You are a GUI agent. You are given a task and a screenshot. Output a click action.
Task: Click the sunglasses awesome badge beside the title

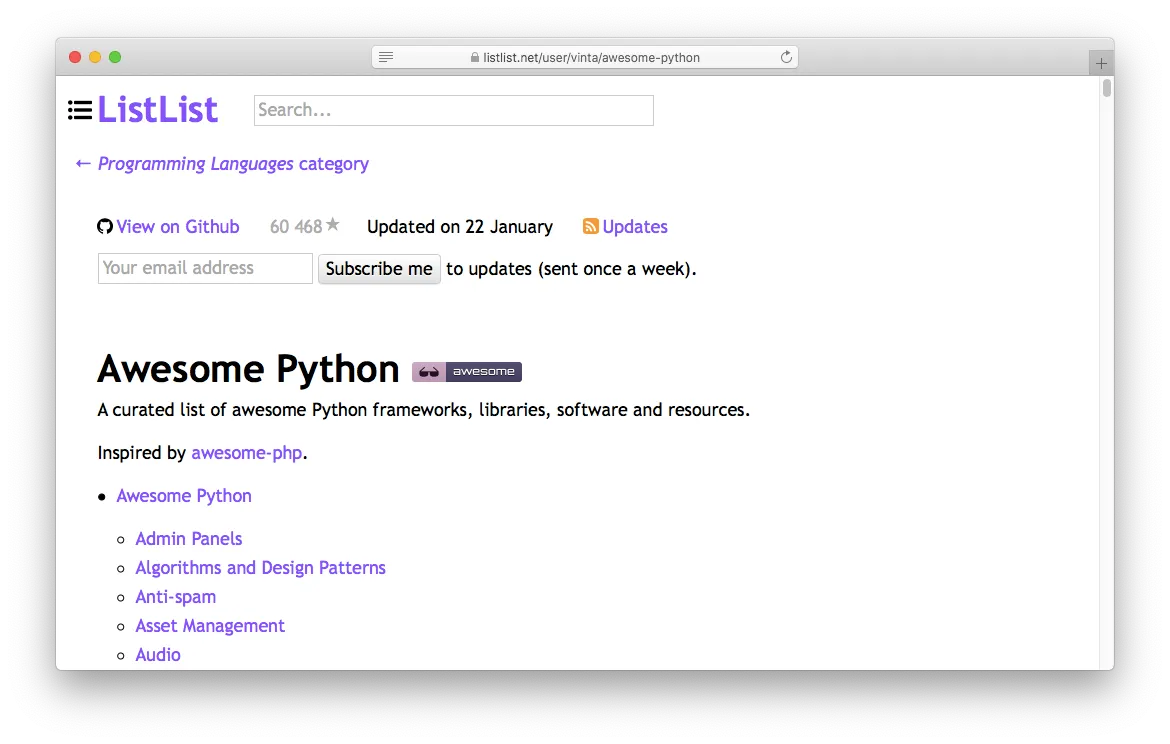[x=430, y=371]
